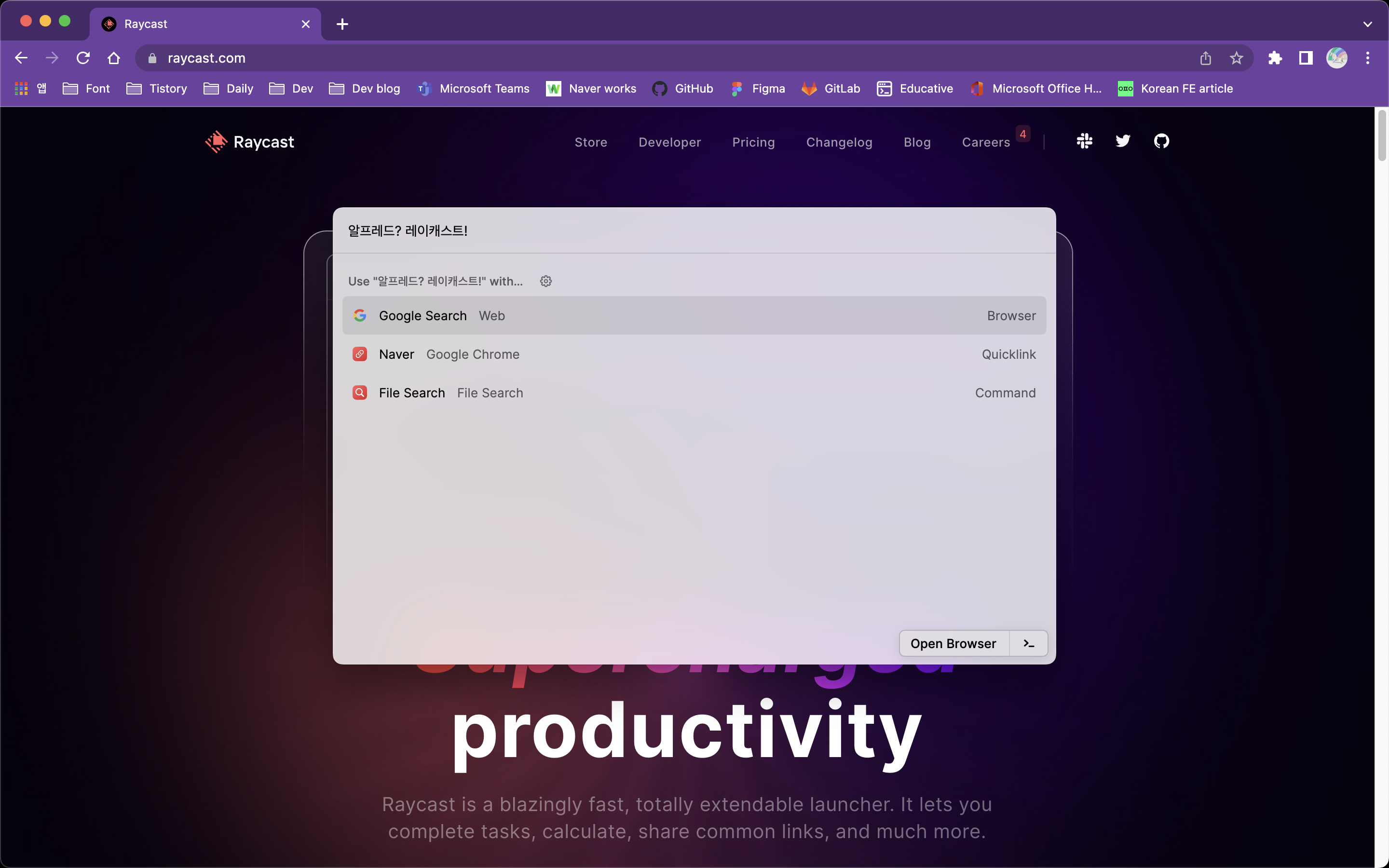Reload the raycast.com page
1389x868 pixels.
click(x=83, y=58)
